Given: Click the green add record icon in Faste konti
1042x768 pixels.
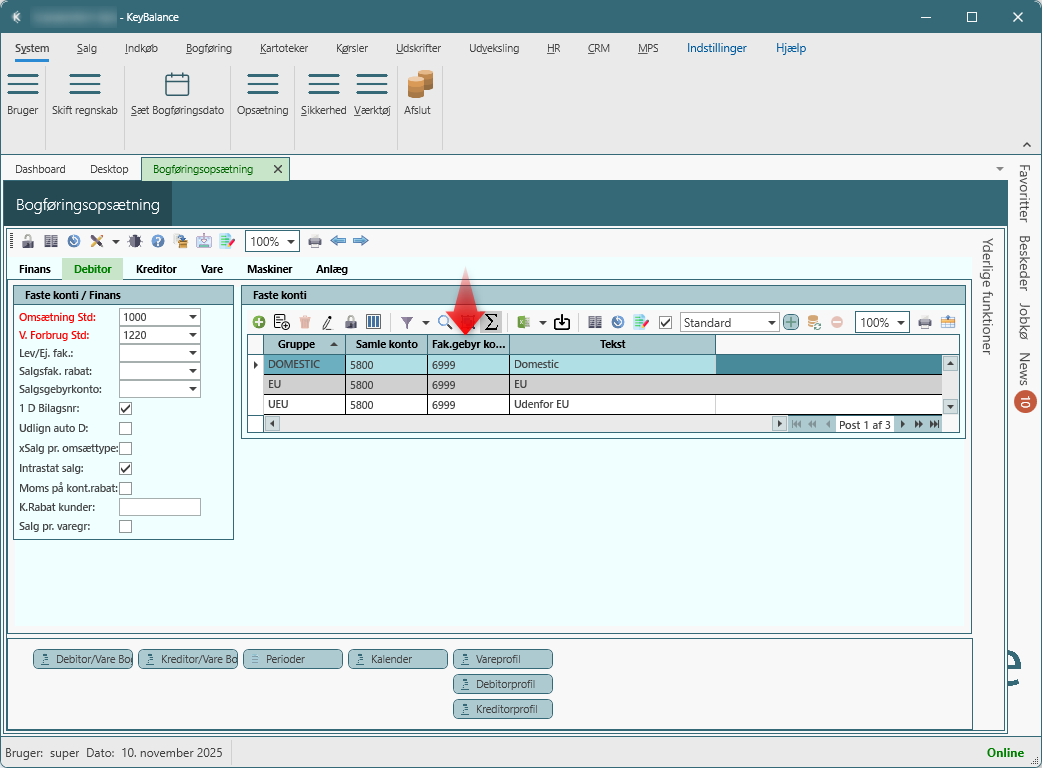Looking at the screenshot, I should [x=259, y=322].
